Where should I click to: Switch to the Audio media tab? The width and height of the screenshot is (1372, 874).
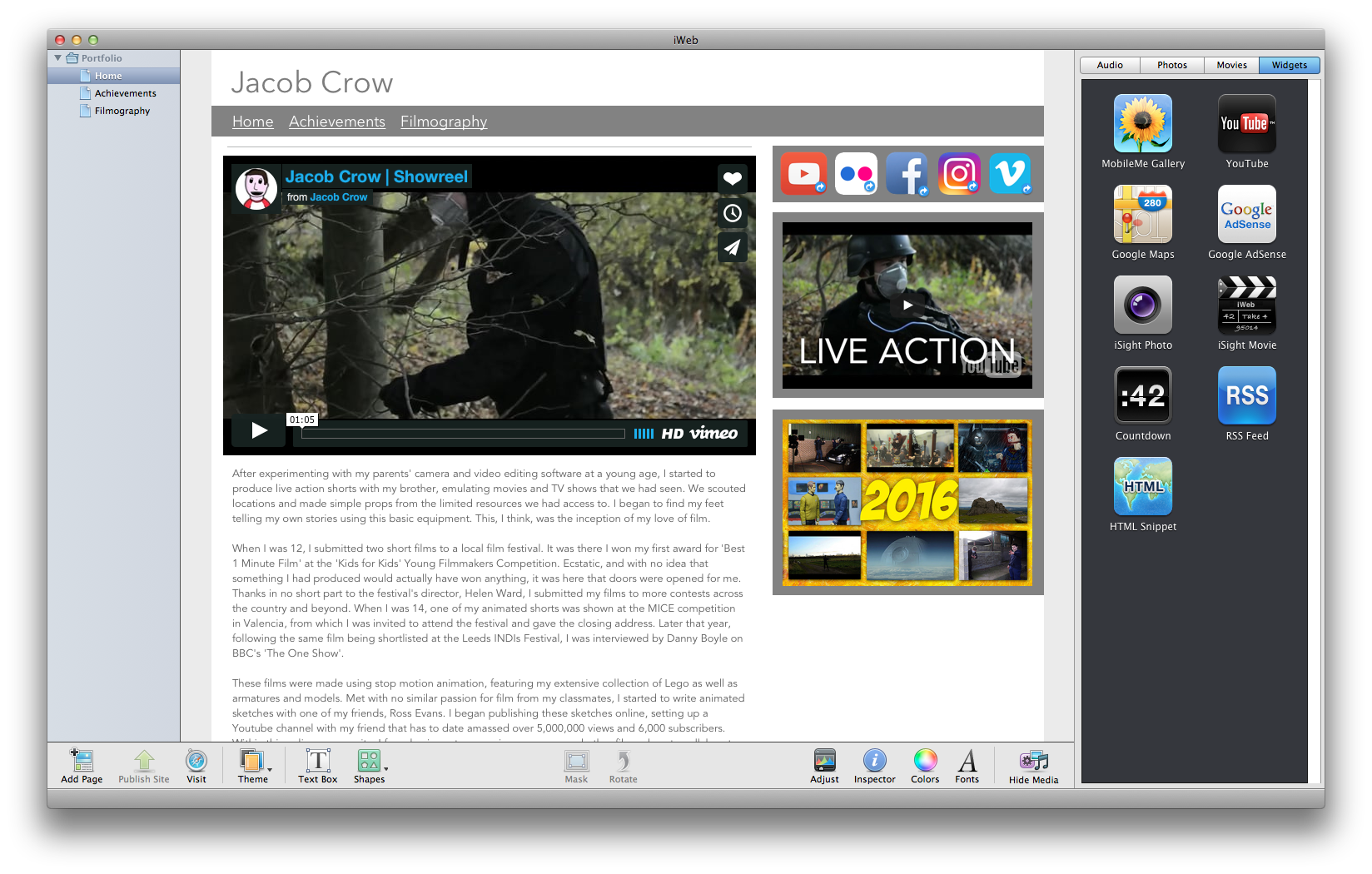pyautogui.click(x=1110, y=65)
